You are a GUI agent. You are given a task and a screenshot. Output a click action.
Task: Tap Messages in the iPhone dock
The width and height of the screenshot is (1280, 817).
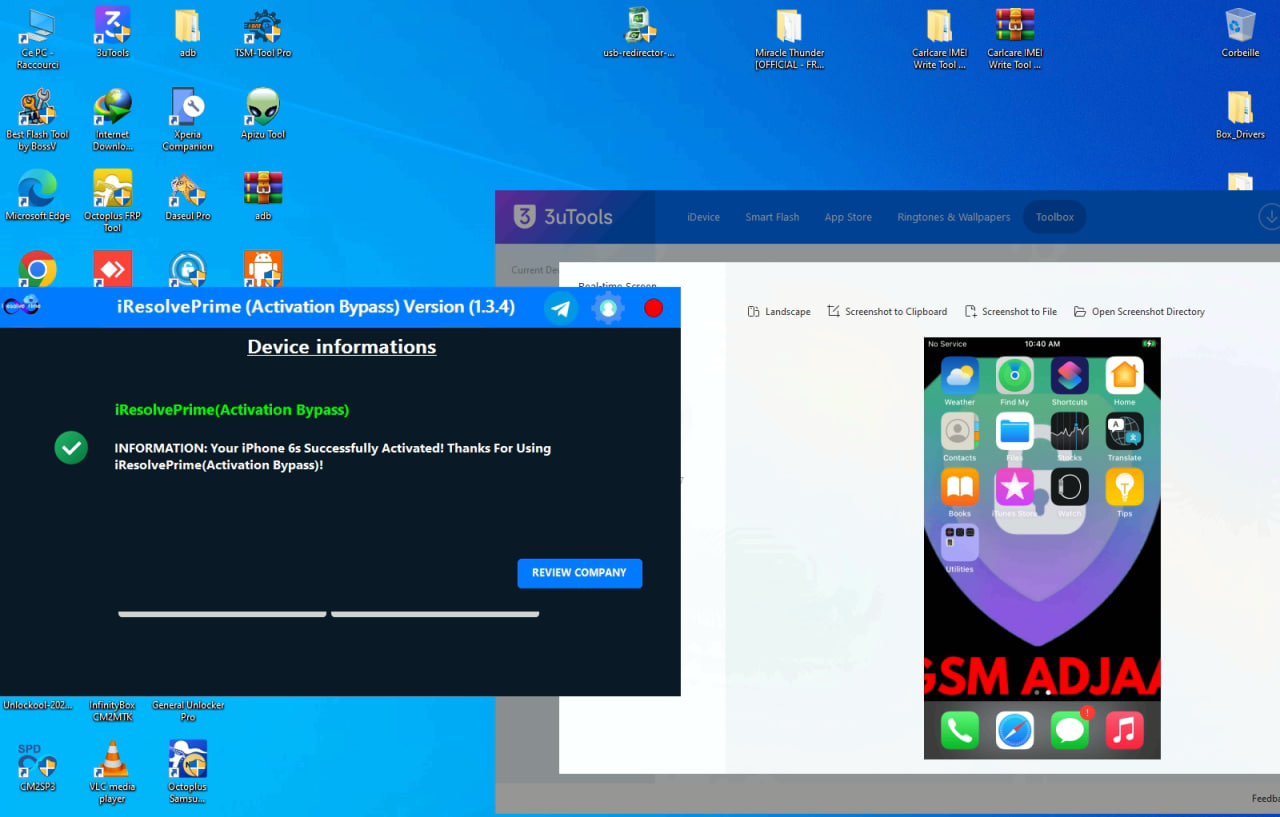1070,730
